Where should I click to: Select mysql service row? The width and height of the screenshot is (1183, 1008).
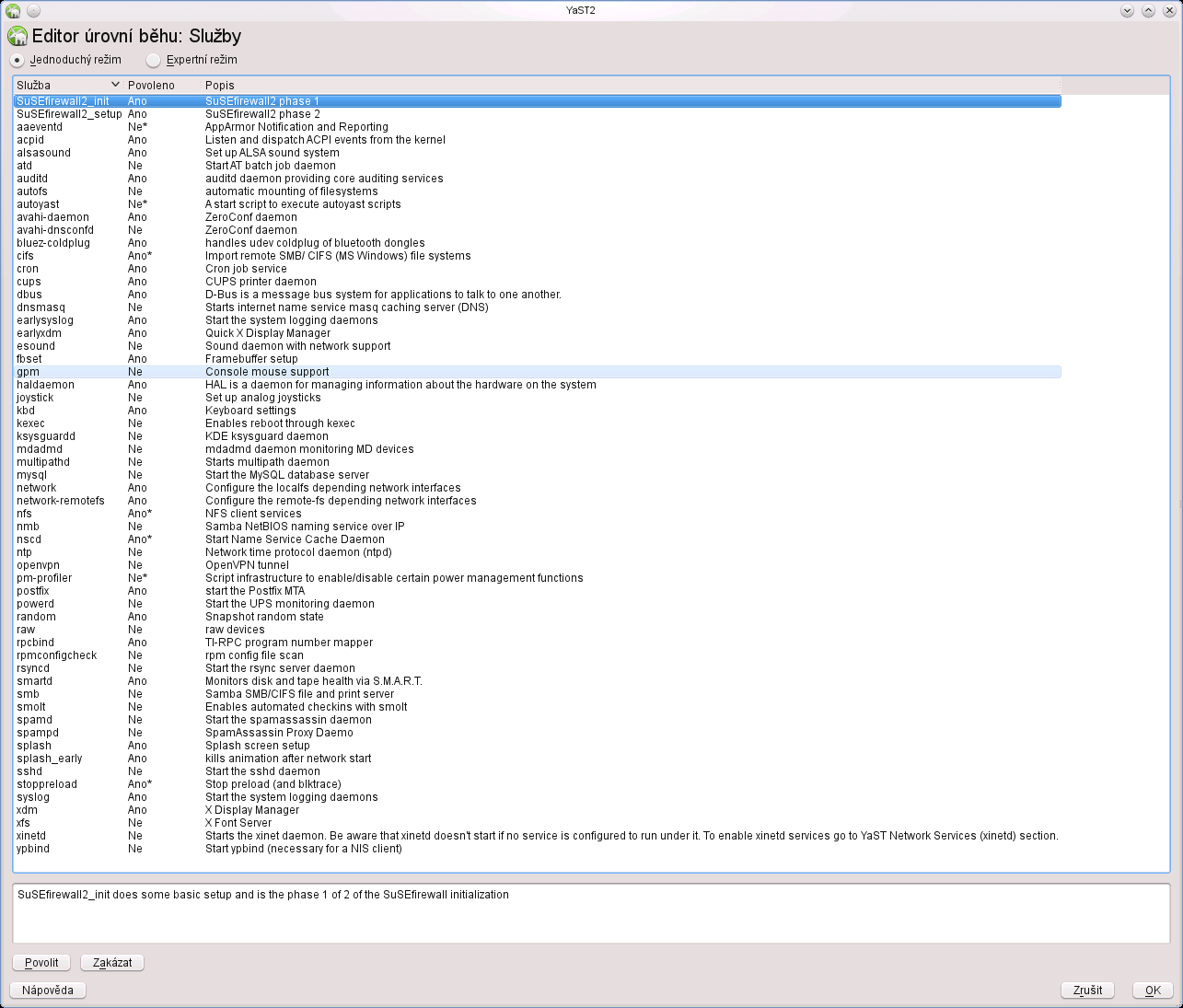click(x=538, y=475)
